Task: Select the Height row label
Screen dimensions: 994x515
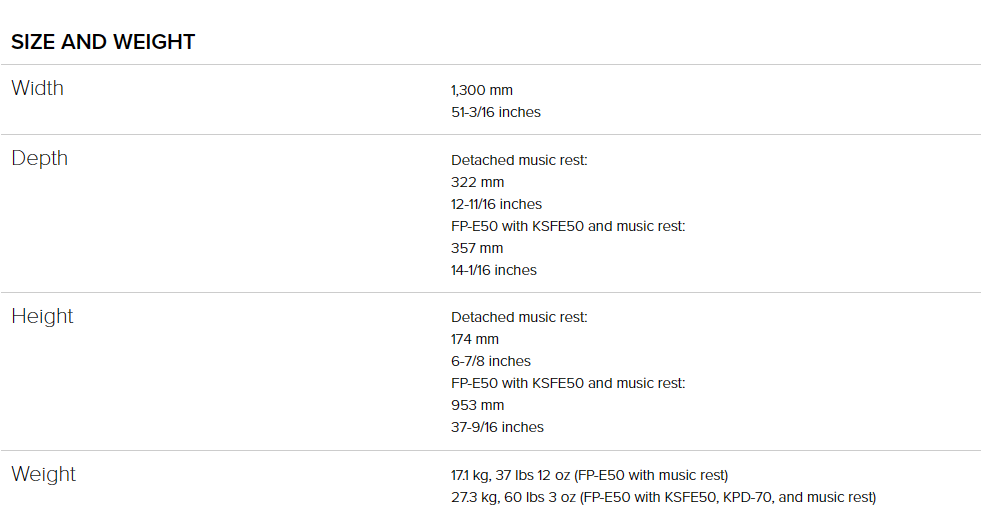Action: [x=42, y=316]
